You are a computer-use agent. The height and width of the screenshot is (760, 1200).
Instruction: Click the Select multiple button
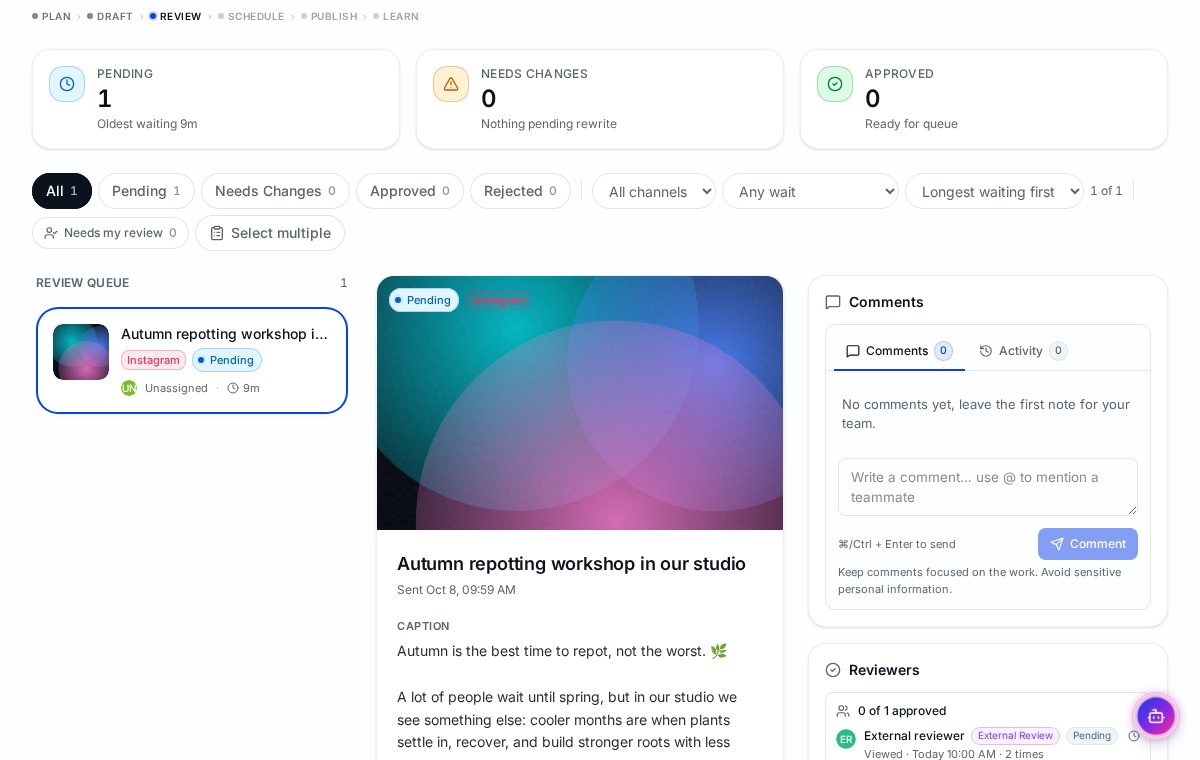coord(270,233)
